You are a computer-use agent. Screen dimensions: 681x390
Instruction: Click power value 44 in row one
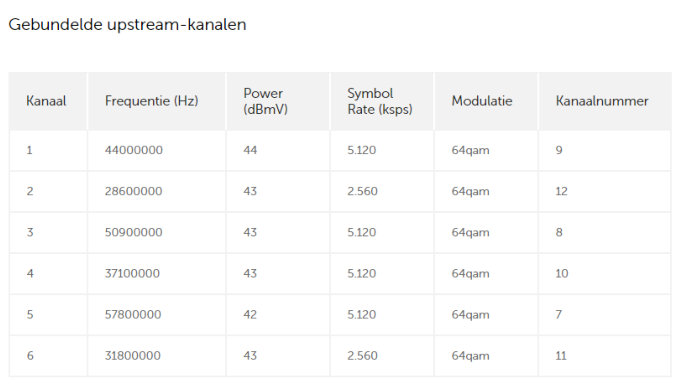[250, 150]
